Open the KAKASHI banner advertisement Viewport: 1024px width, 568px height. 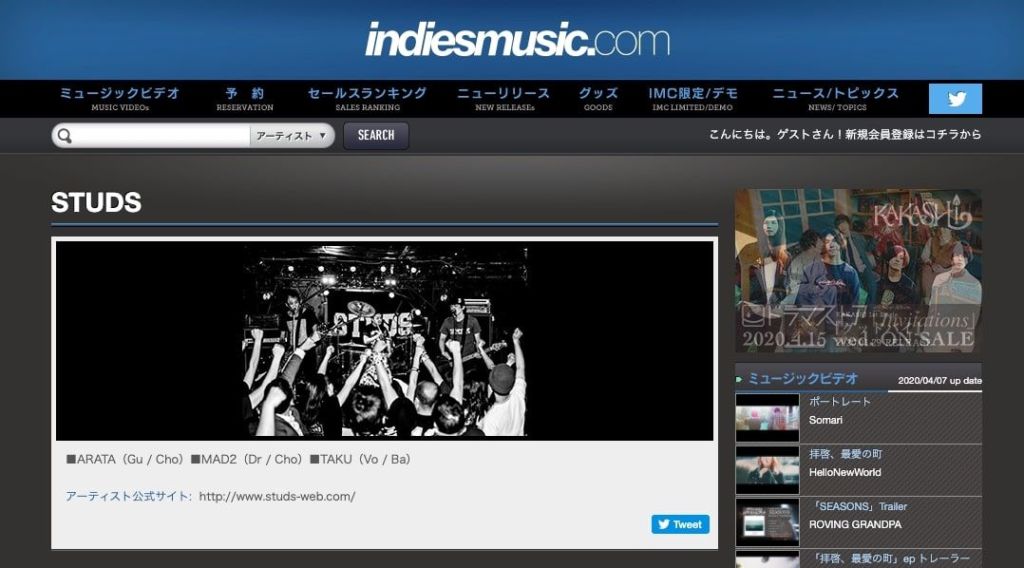(858, 271)
